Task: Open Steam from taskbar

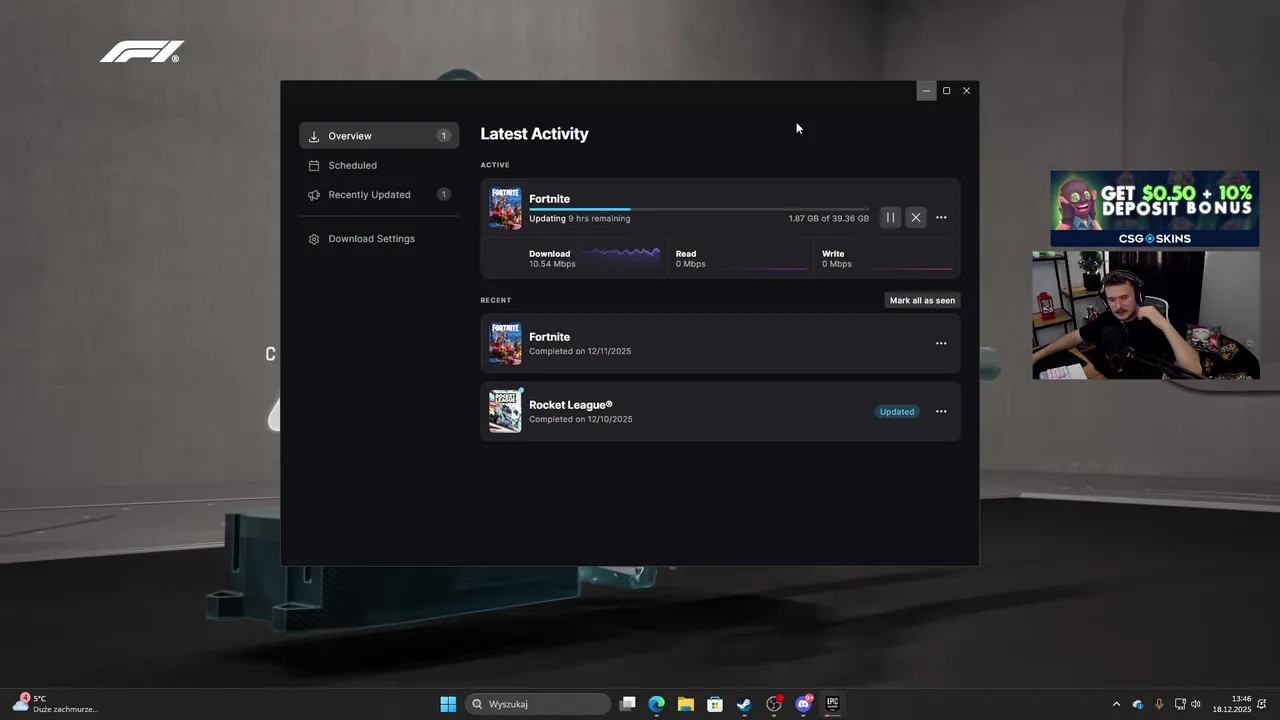Action: pos(744,704)
